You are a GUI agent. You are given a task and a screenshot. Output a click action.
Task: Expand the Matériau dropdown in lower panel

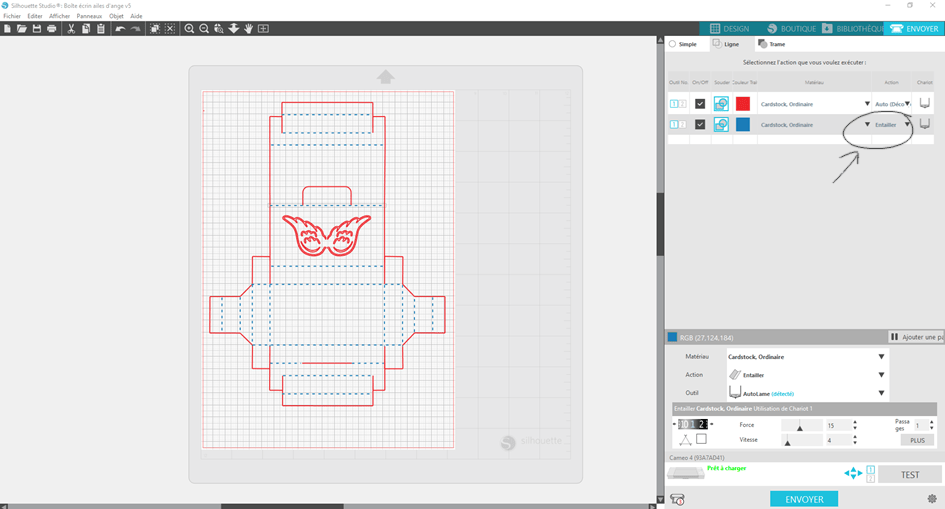pyautogui.click(x=881, y=357)
